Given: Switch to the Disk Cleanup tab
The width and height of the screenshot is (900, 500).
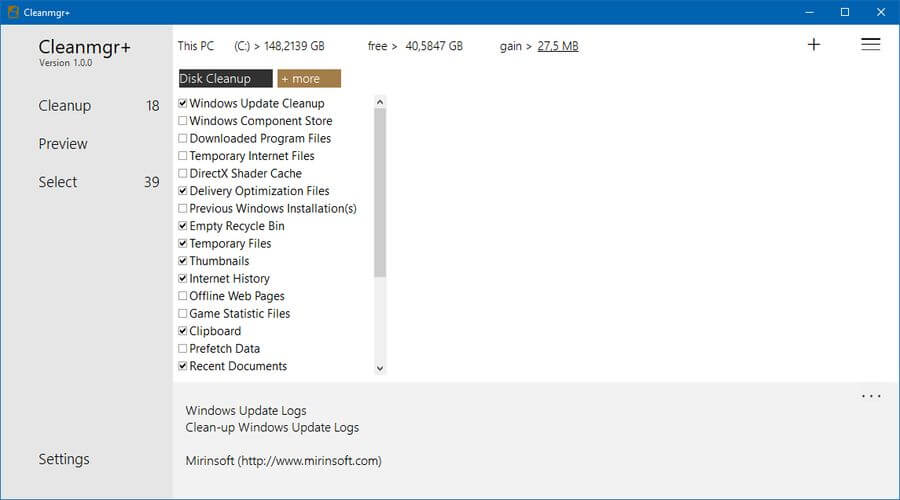Looking at the screenshot, I should point(226,79).
